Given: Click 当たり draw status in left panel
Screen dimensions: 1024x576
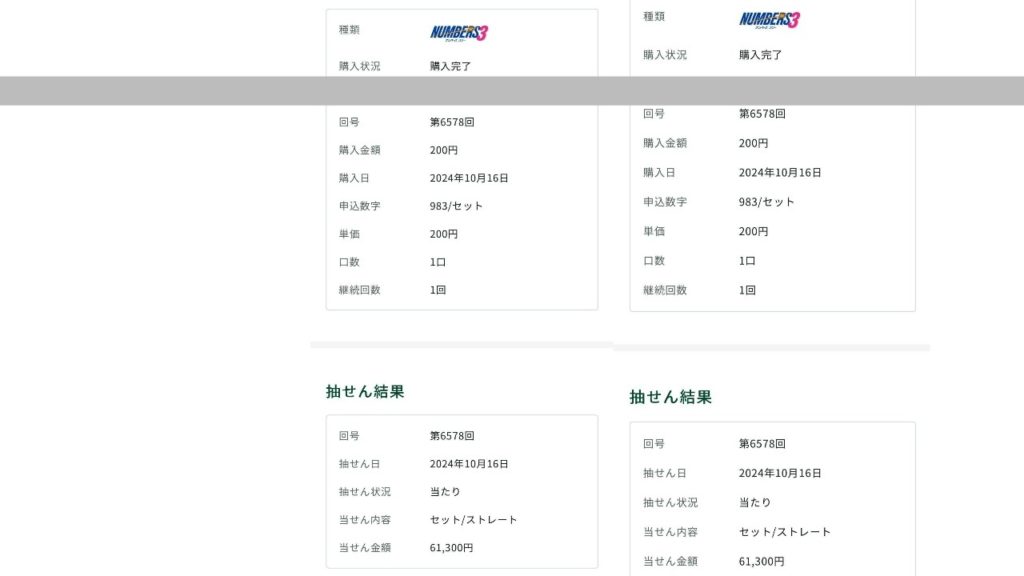Looking at the screenshot, I should point(446,492).
